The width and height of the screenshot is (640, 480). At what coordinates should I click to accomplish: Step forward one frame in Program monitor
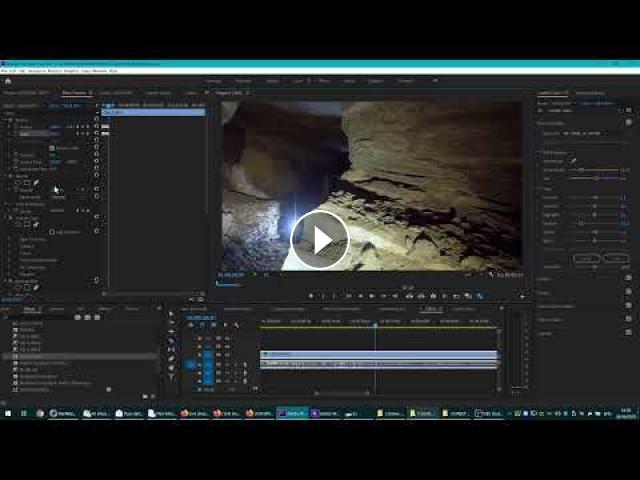point(383,296)
